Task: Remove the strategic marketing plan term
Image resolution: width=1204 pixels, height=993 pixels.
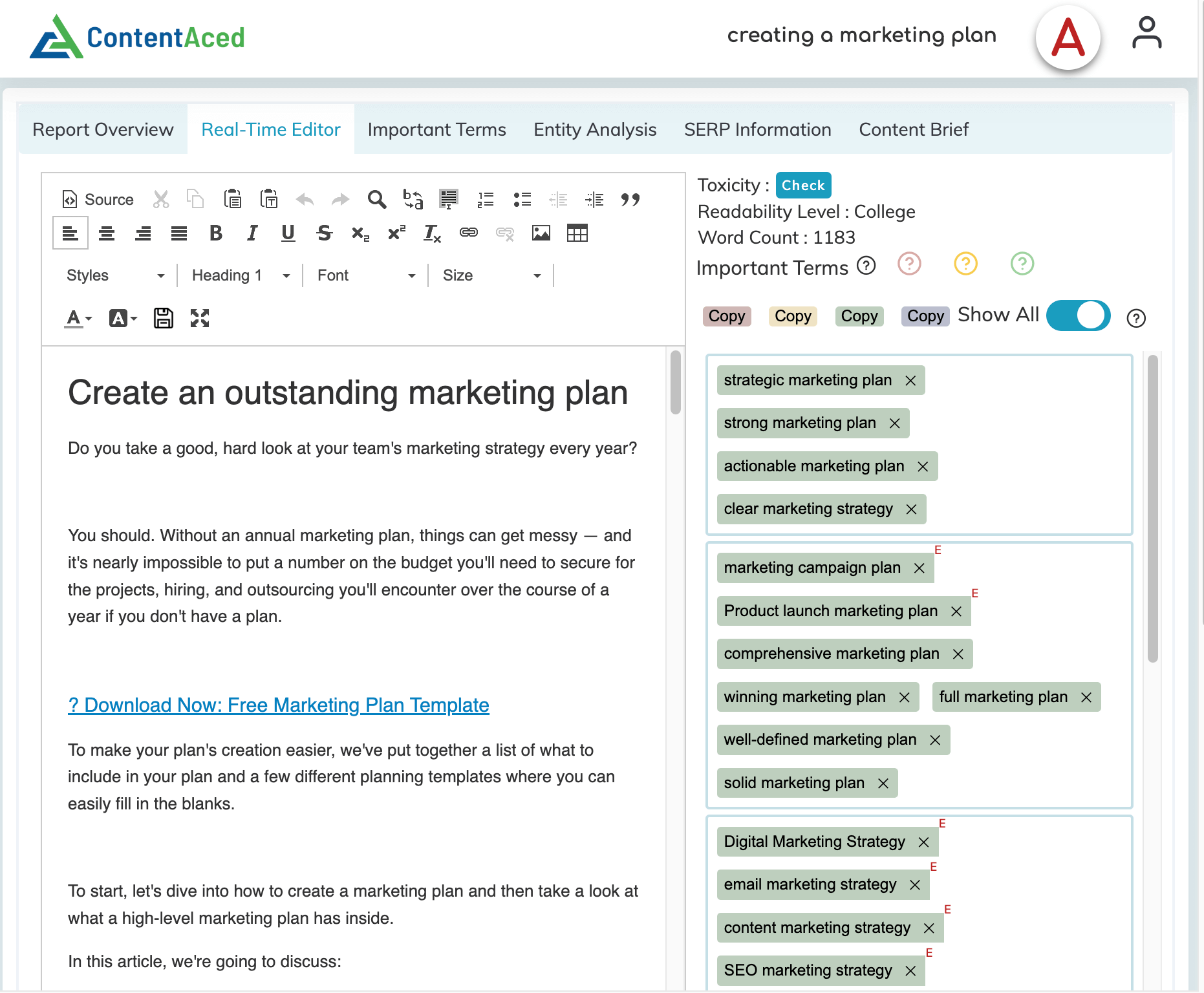Action: pyautogui.click(x=911, y=380)
